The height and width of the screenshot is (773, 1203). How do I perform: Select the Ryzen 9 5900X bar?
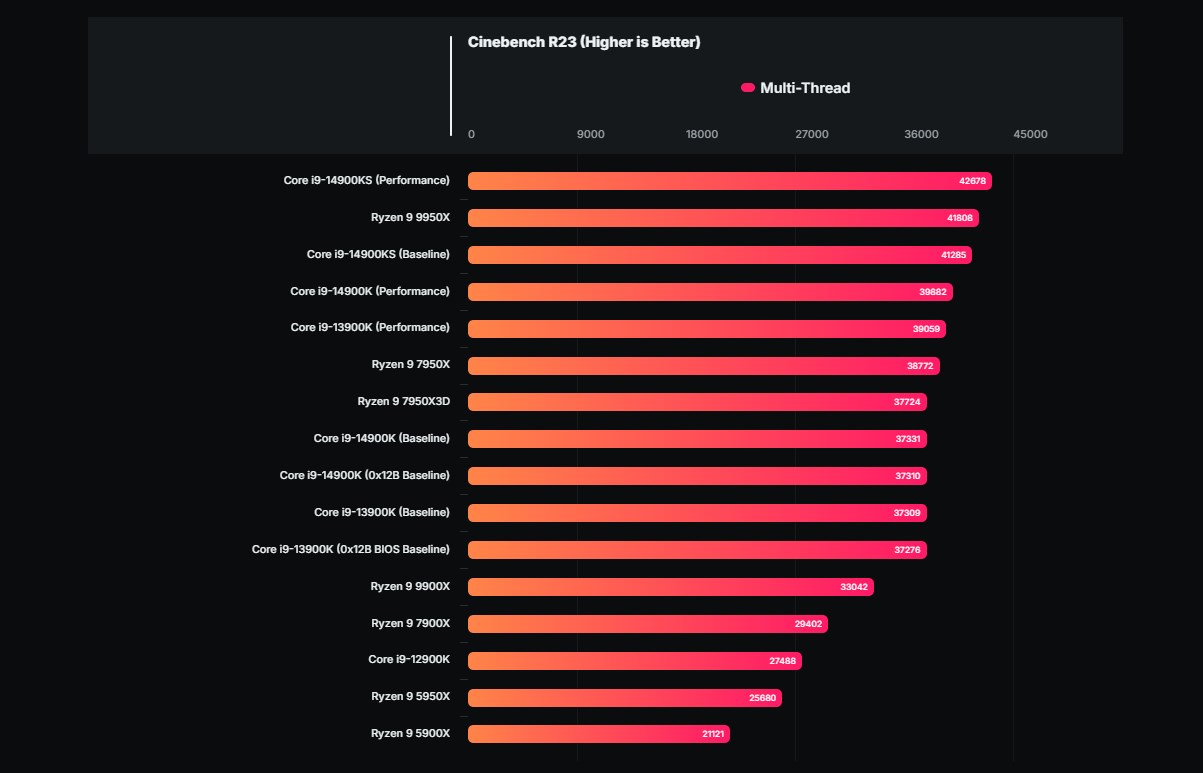(599, 734)
